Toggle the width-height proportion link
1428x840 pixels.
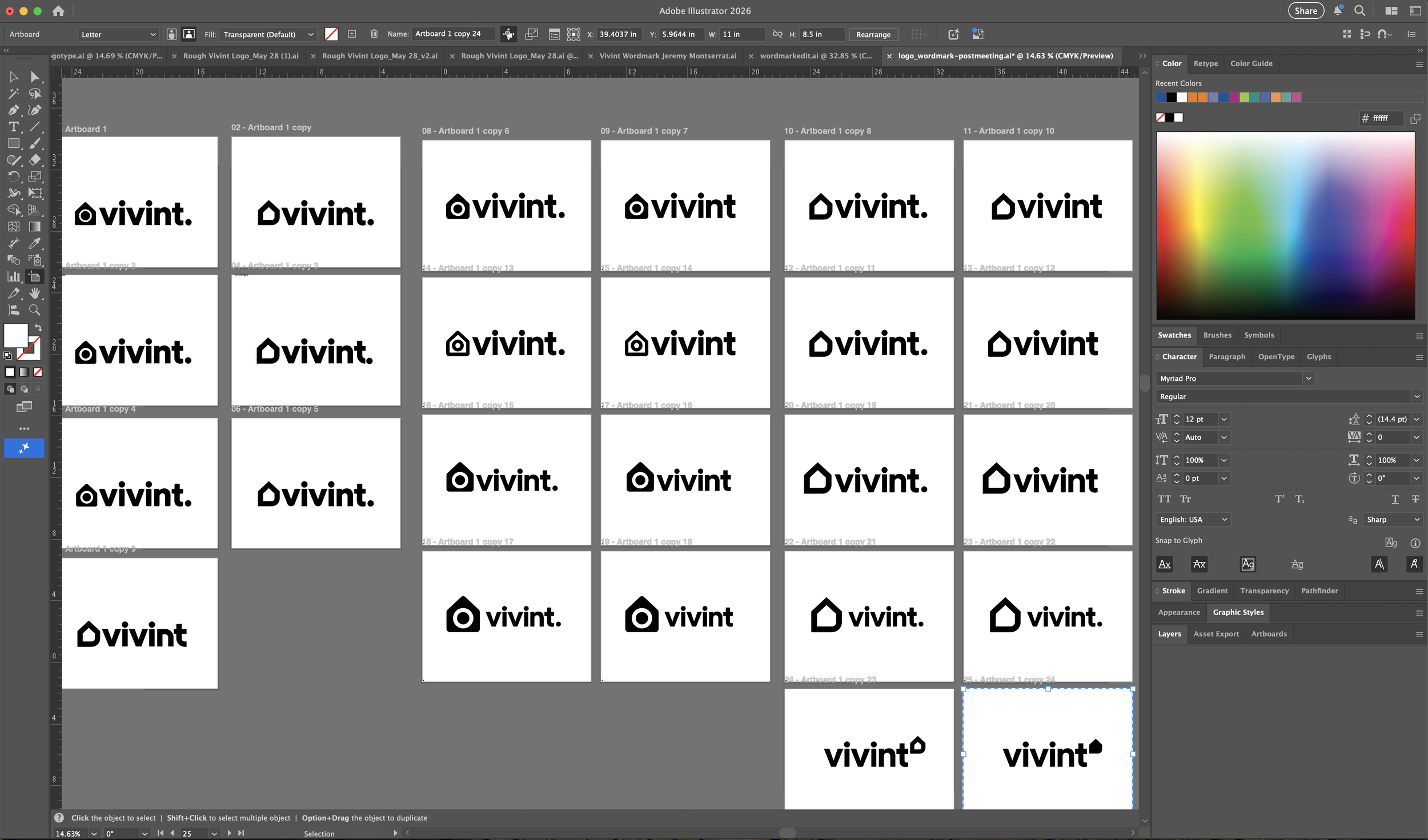pos(777,34)
